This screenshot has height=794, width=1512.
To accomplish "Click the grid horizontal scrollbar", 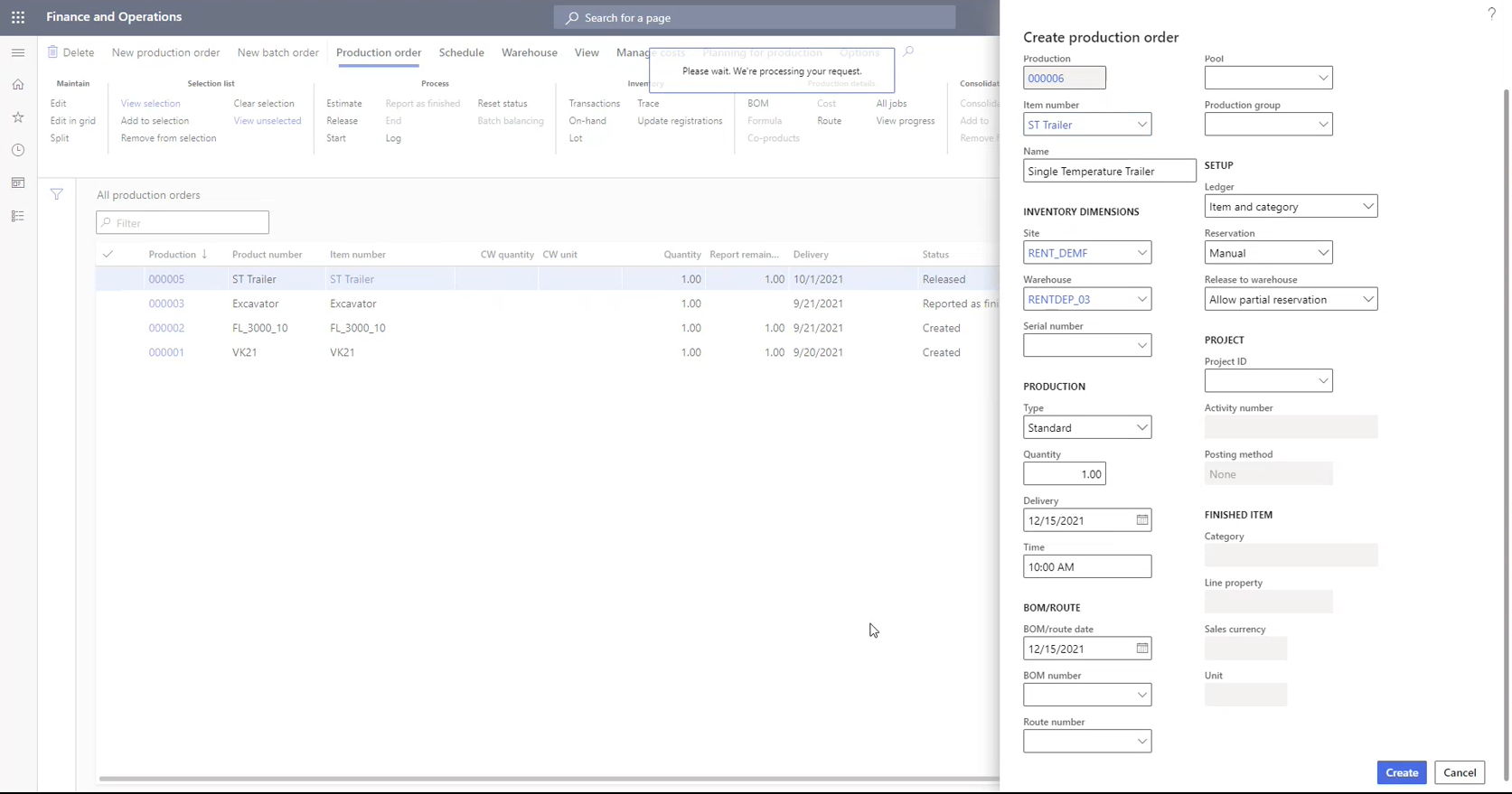I will point(549,778).
